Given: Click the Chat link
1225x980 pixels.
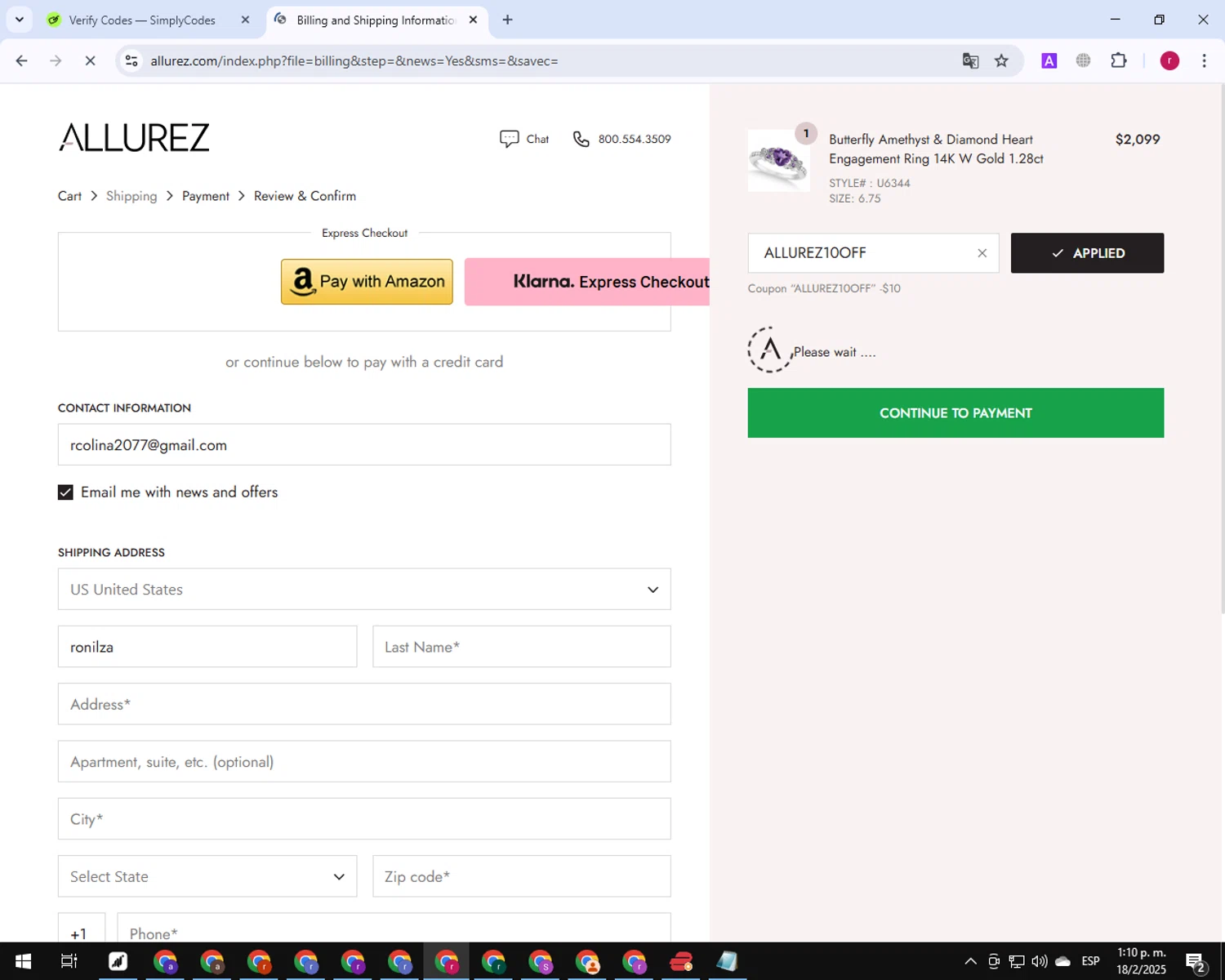Looking at the screenshot, I should point(537,139).
